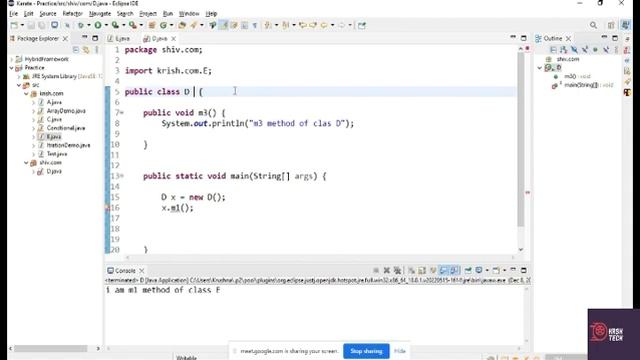This screenshot has width=640, height=360.
Task: Click the Debug bug icon in toolbar
Action: click(x=80, y=25)
